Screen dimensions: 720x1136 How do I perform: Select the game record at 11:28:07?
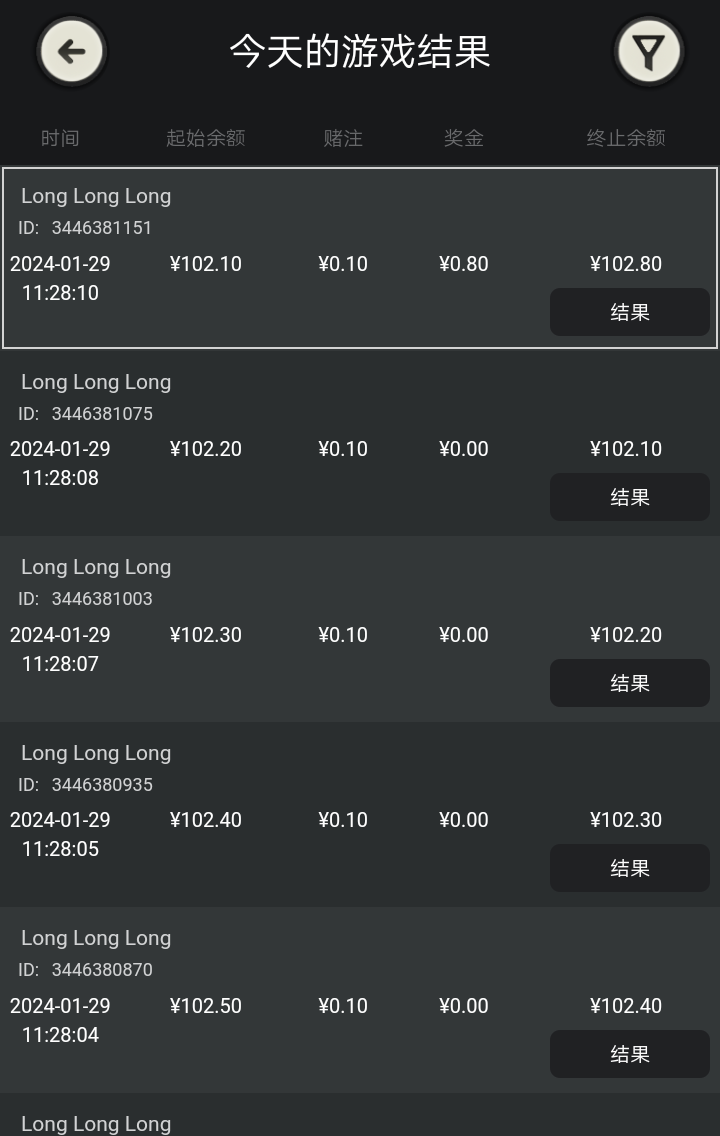click(360, 629)
